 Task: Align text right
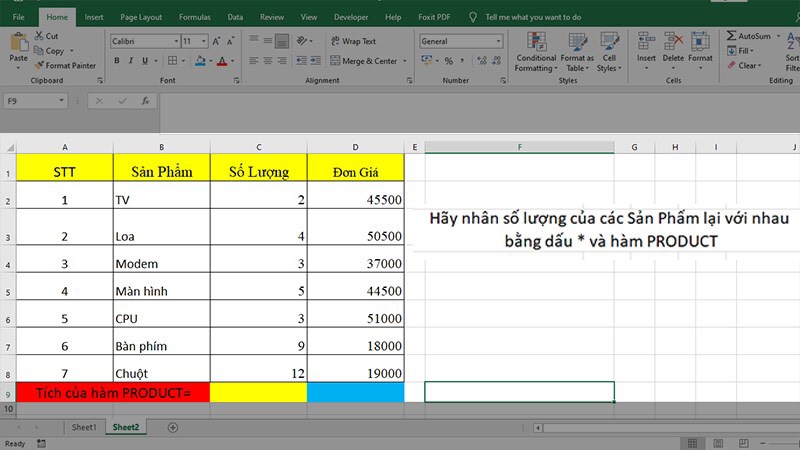[282, 61]
